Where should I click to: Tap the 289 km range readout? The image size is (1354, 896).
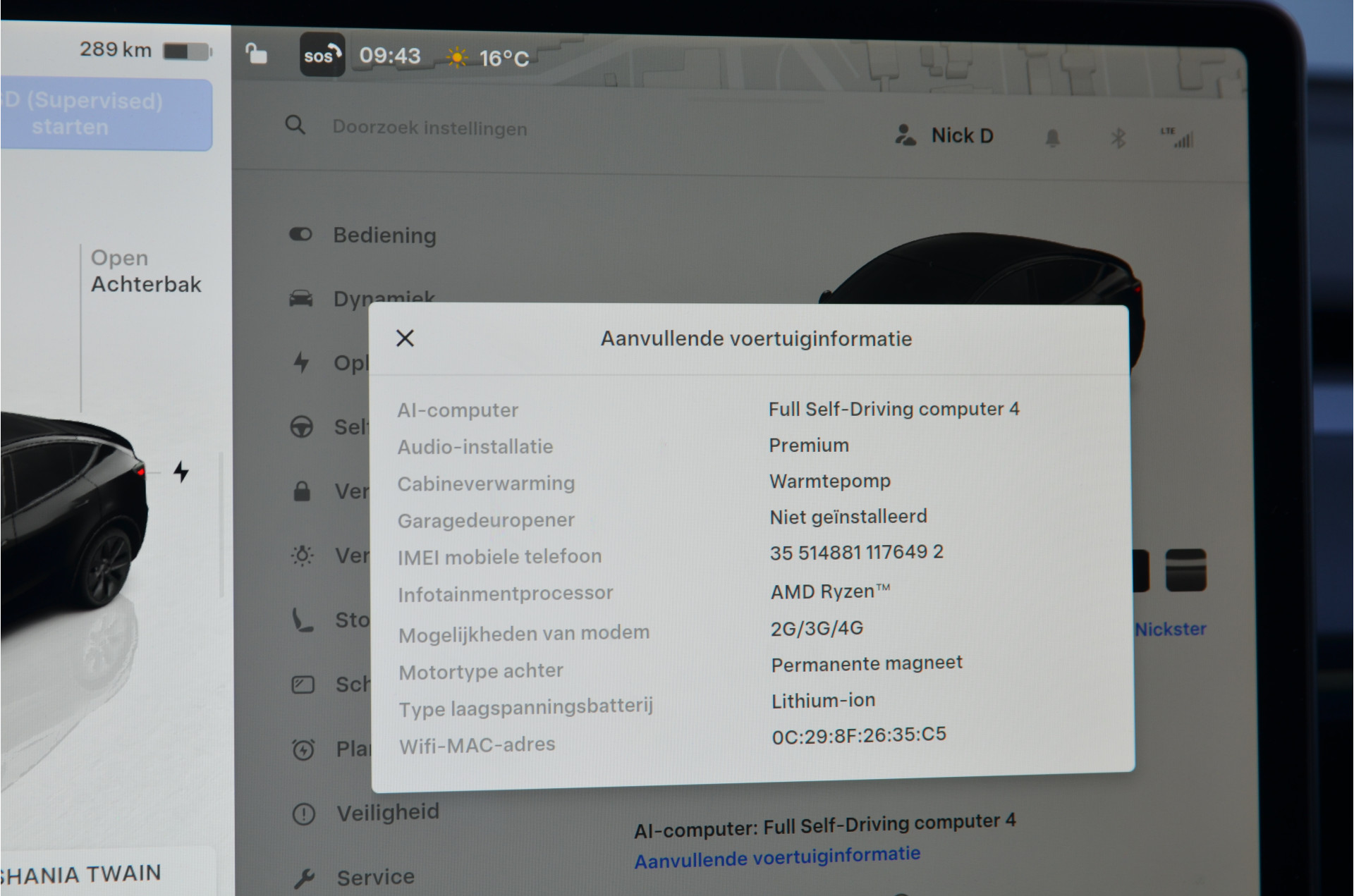[116, 49]
